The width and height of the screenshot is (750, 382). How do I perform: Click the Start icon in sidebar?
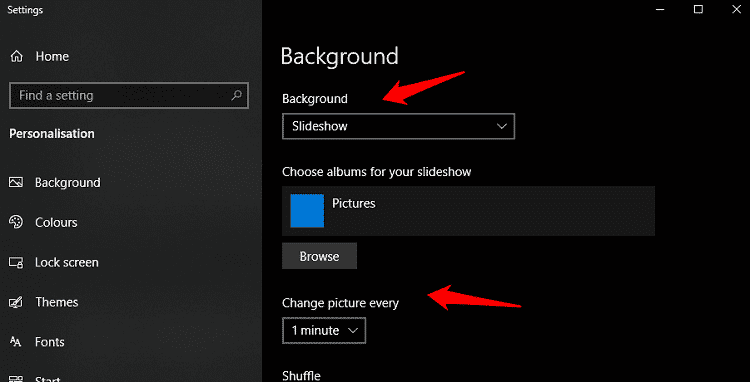(x=16, y=379)
